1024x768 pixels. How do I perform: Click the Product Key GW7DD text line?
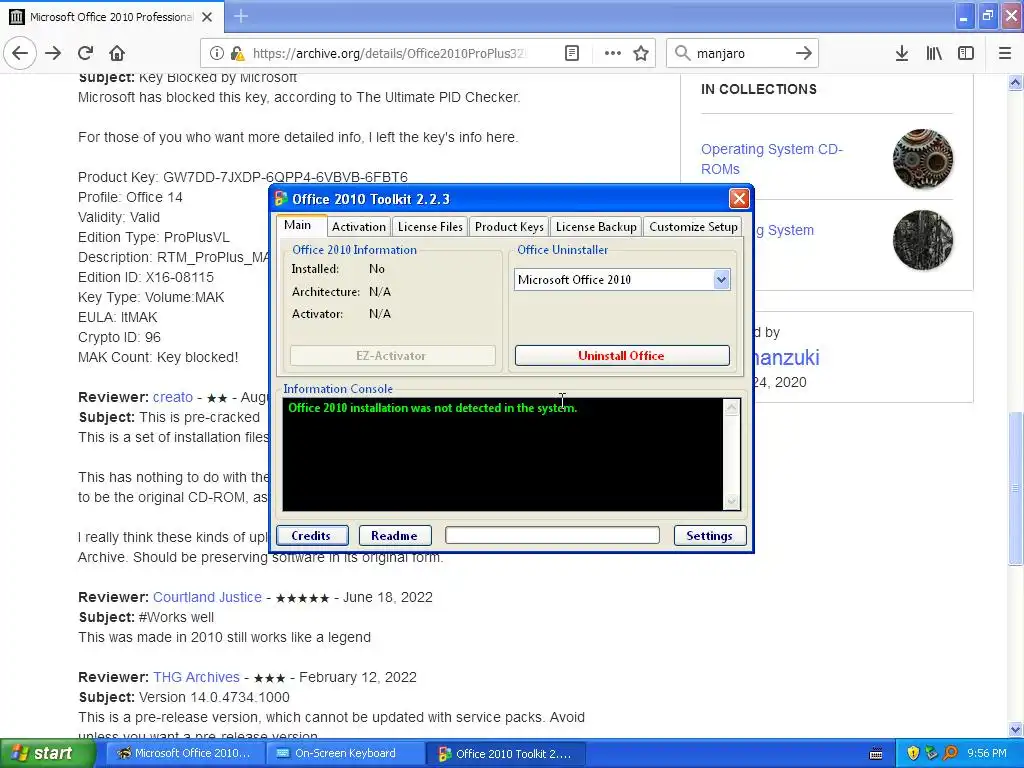coord(243,177)
